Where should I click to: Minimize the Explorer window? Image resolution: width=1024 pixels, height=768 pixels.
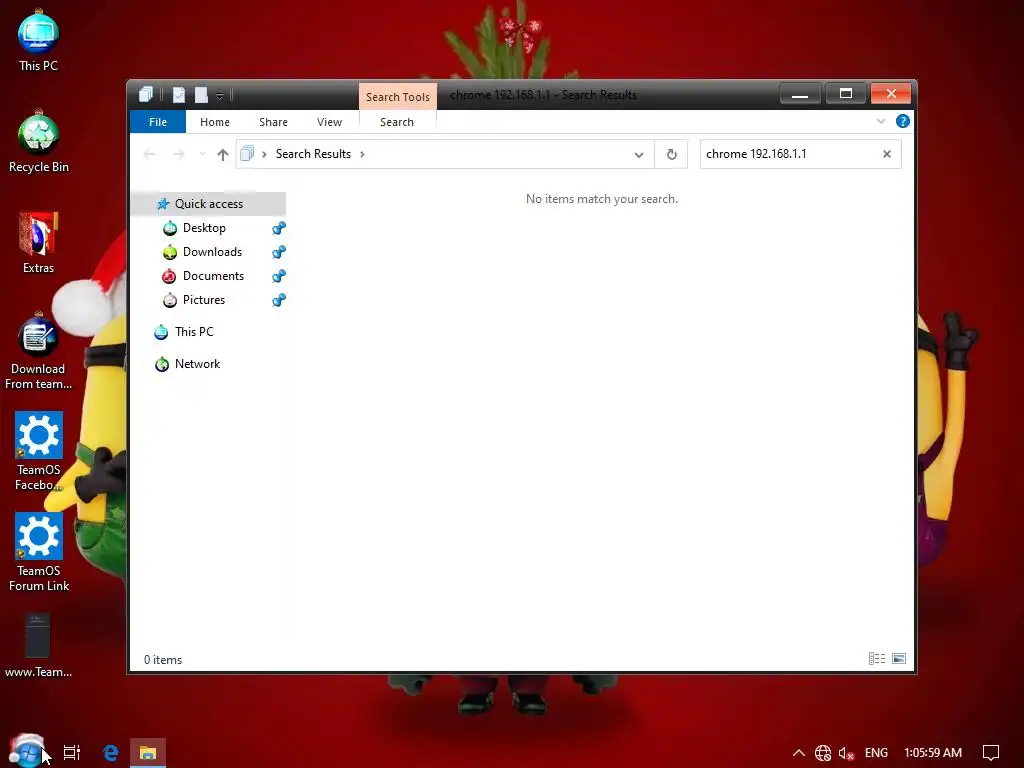click(800, 94)
